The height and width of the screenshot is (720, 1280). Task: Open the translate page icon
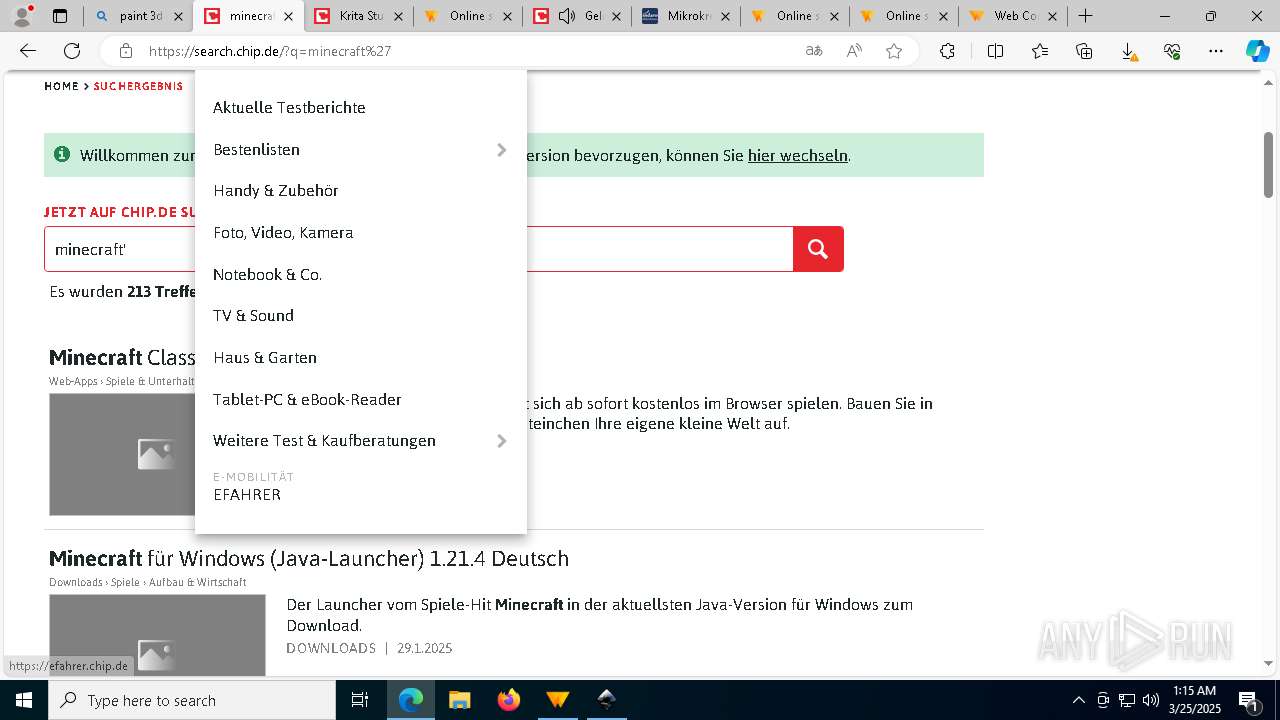click(x=814, y=51)
